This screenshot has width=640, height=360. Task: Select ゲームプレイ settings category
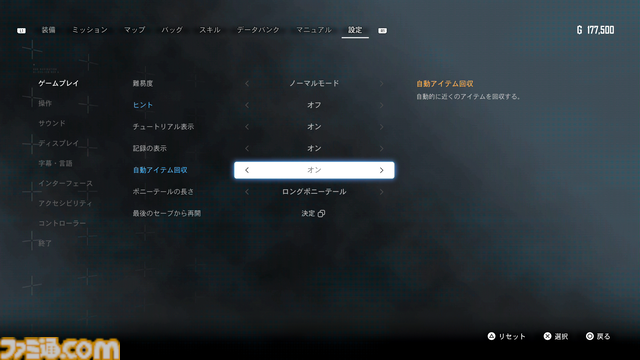[x=58, y=83]
